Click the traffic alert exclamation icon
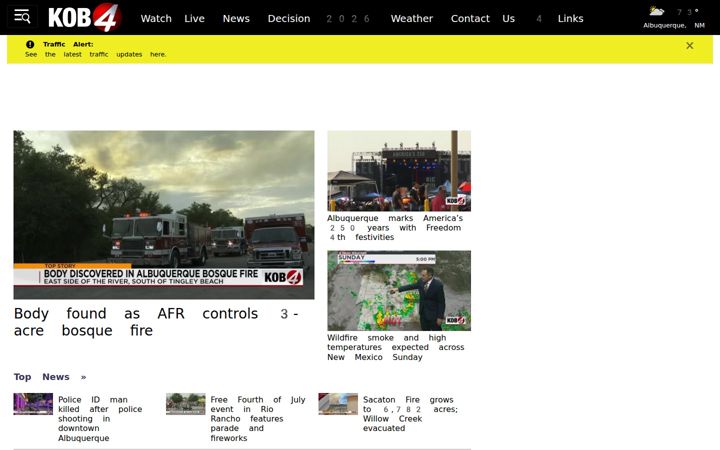This screenshot has height=450, width=720. coord(30,45)
